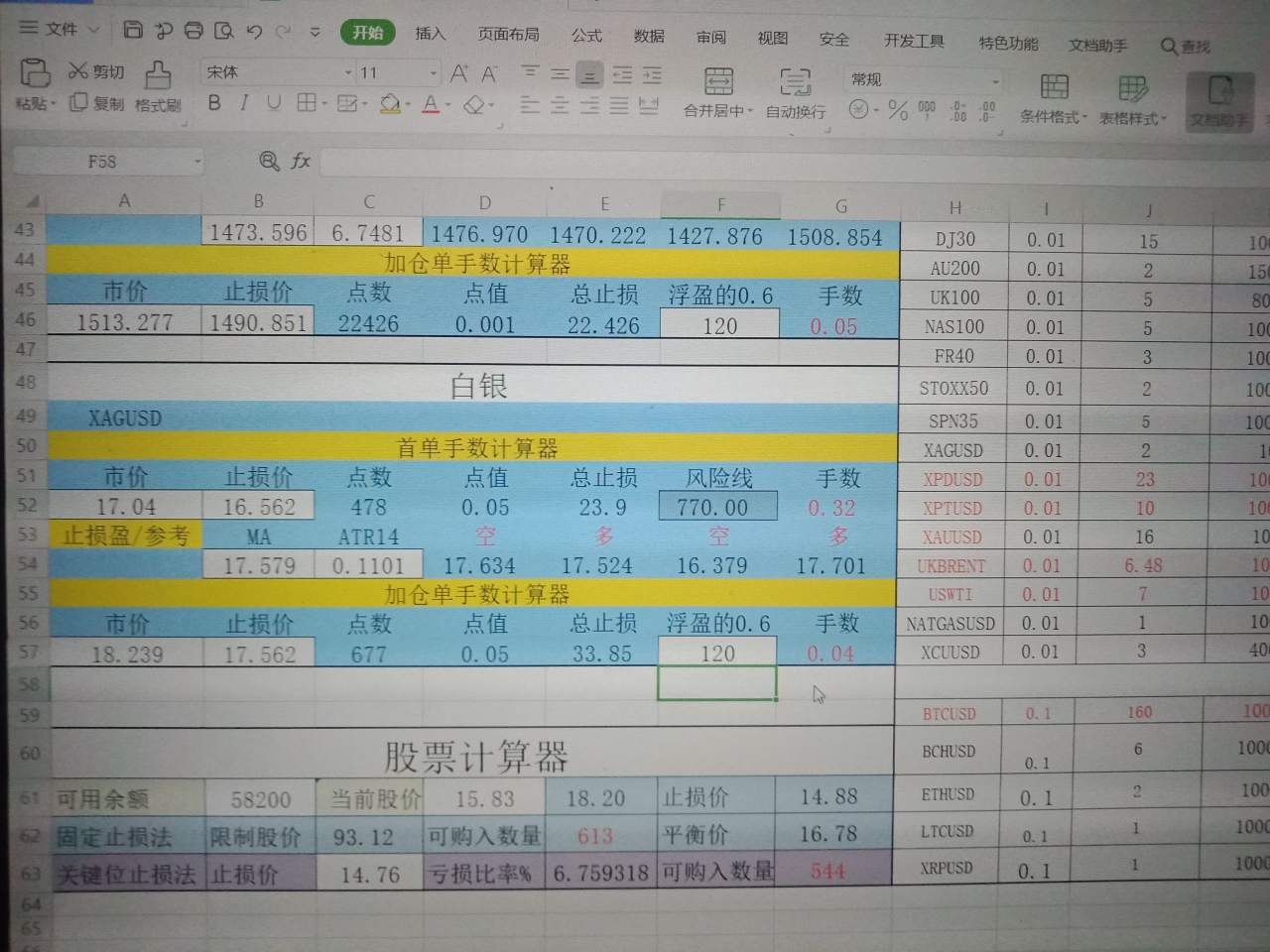Open the 宋体 font name dropdown
The image size is (1270, 952).
pos(348,72)
